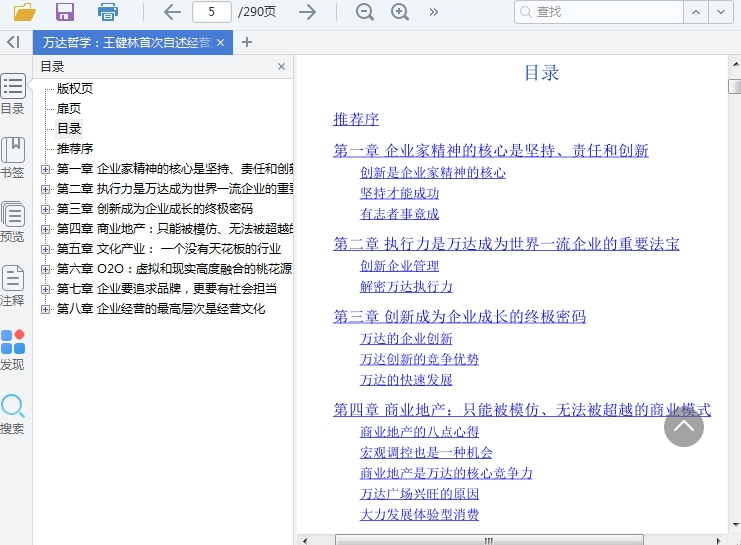Select 目录 entry in the outline tree
Viewport: 741px width, 545px height.
(x=69, y=129)
